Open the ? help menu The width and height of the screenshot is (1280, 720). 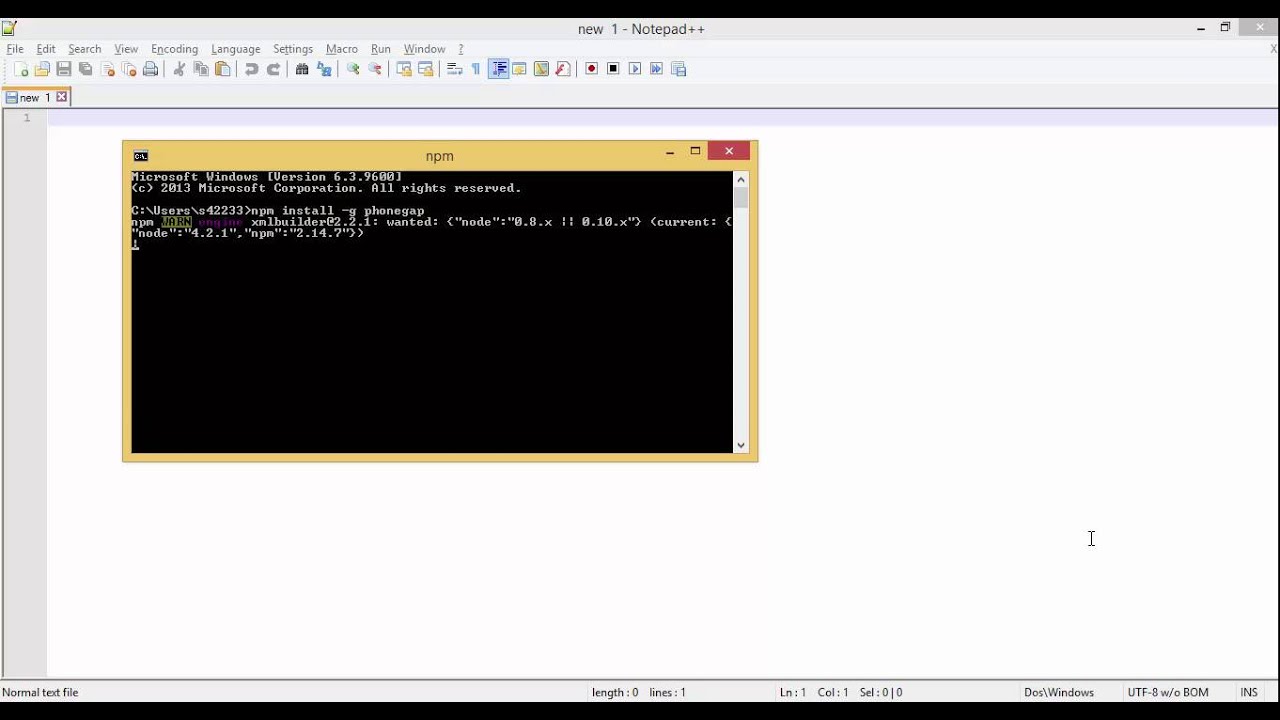pyautogui.click(x=461, y=49)
